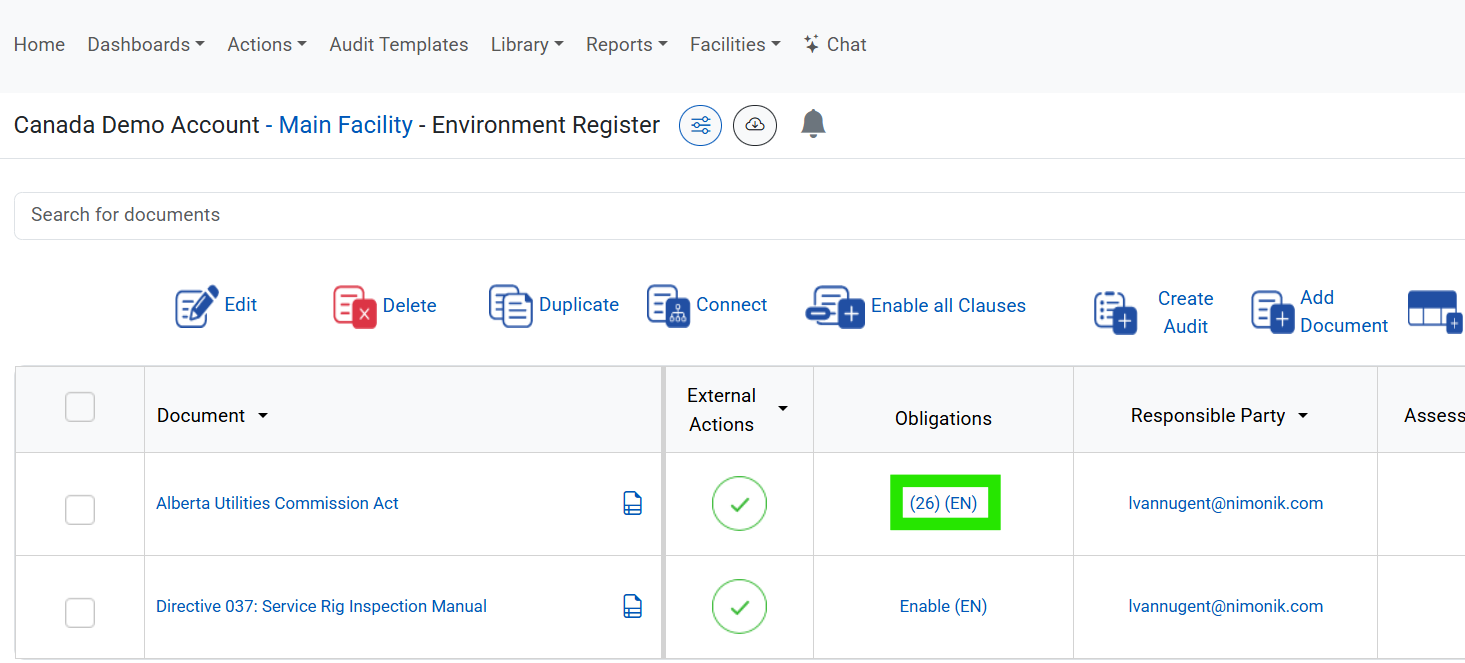The height and width of the screenshot is (663, 1465).
Task: Open the filter settings icon beside Environment Register
Action: (700, 126)
